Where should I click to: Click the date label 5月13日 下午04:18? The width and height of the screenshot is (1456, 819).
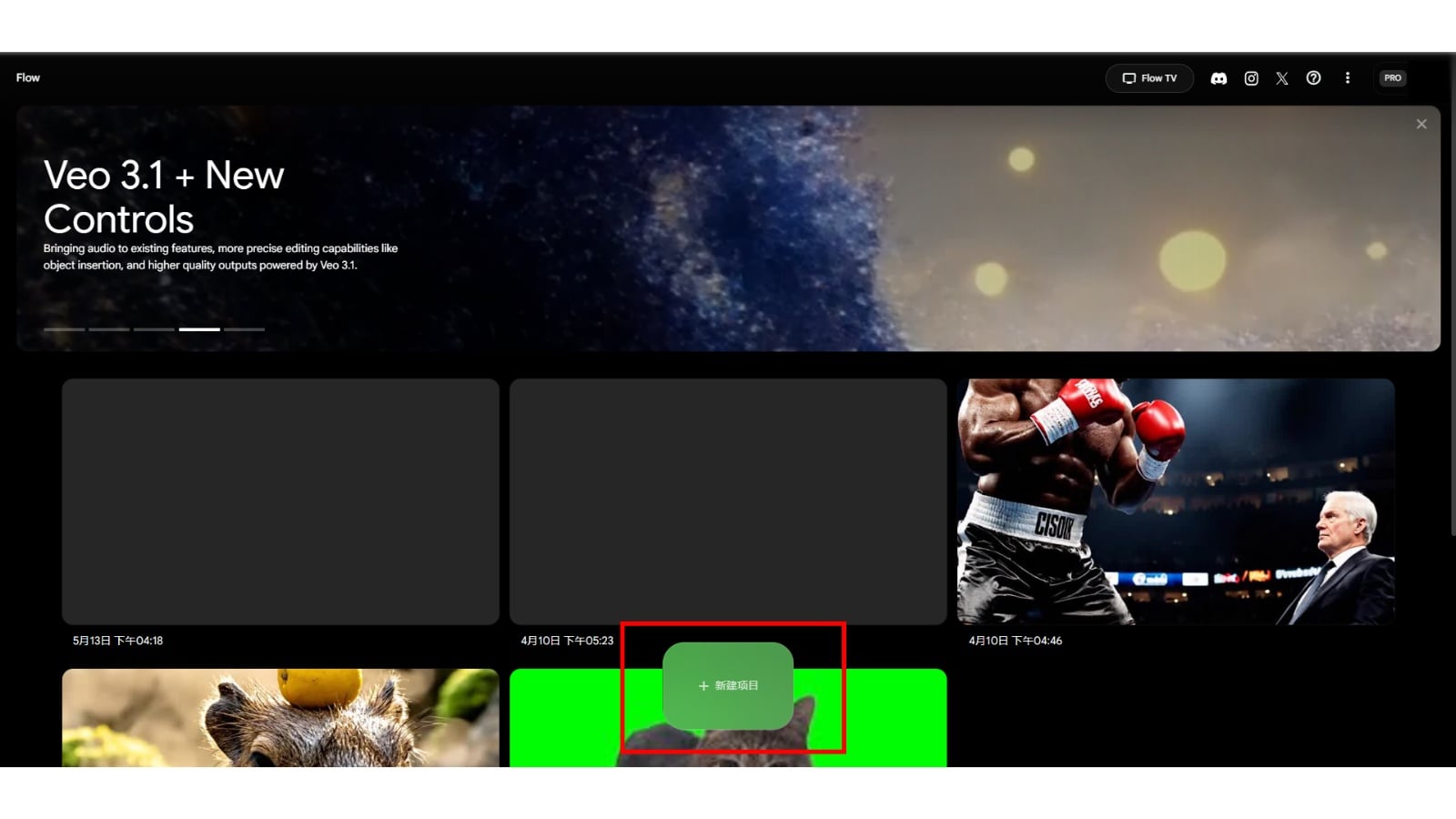[x=118, y=641]
